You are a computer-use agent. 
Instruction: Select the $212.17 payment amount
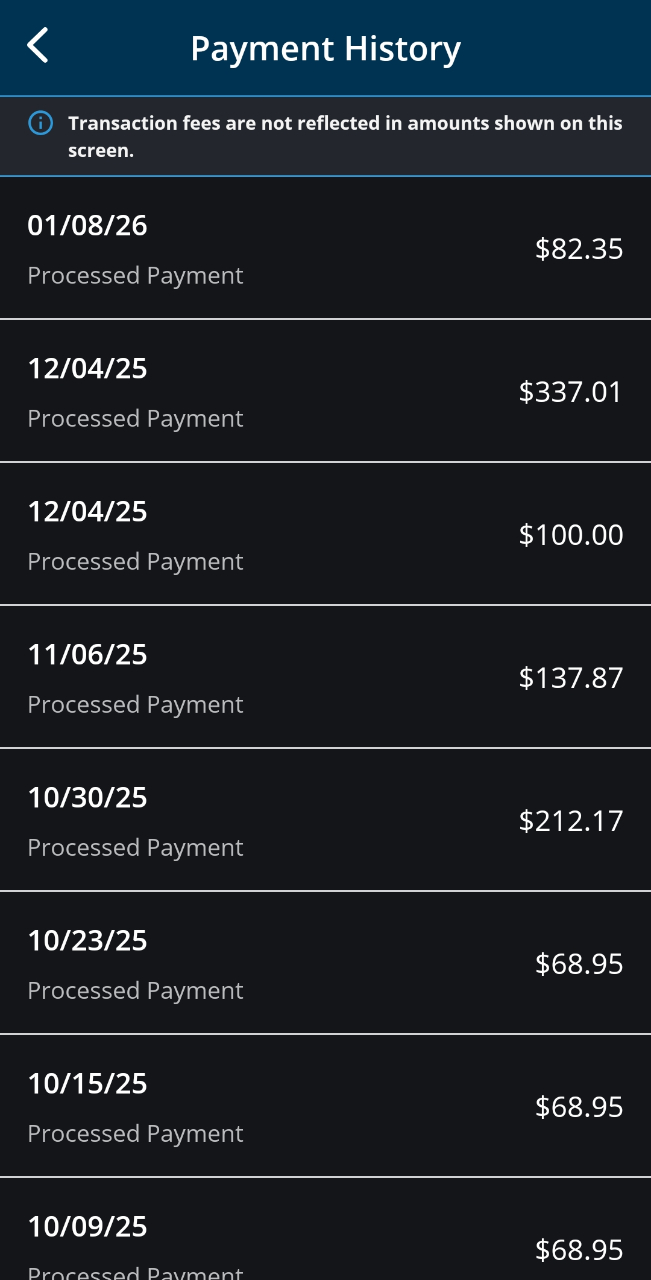[570, 821]
